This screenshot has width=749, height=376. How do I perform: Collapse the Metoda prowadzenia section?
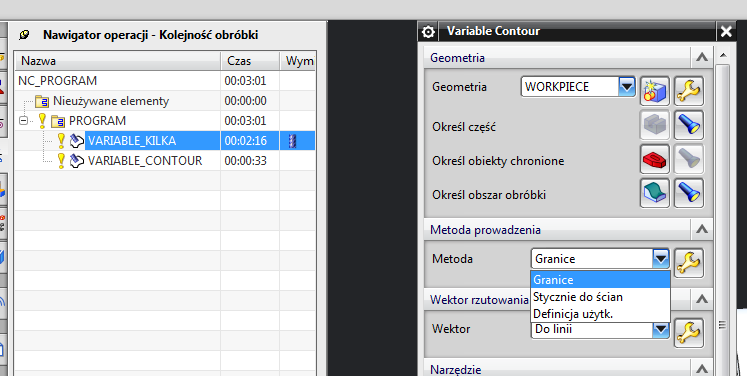(x=702, y=229)
